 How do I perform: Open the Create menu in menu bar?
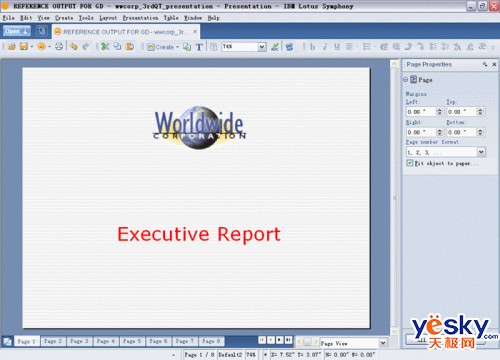64,18
